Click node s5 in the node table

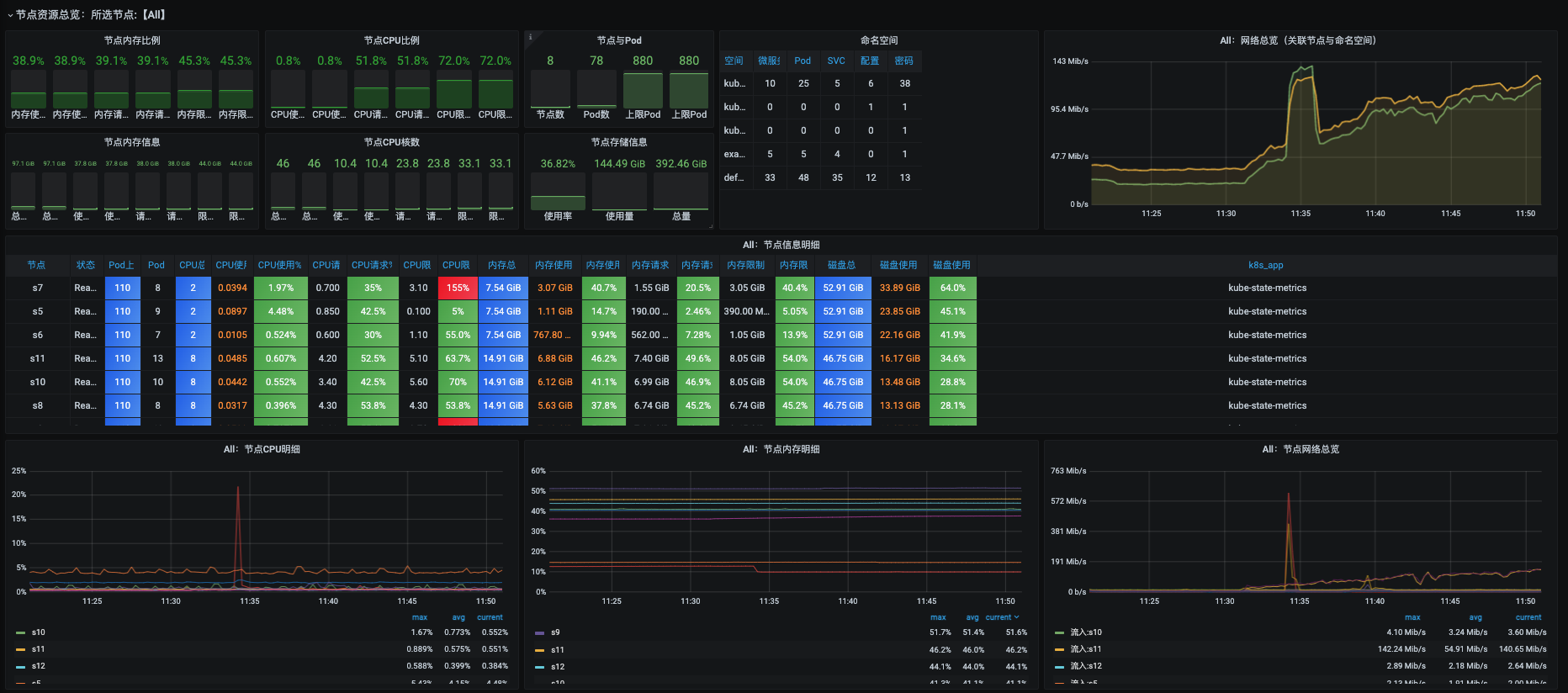coord(38,311)
